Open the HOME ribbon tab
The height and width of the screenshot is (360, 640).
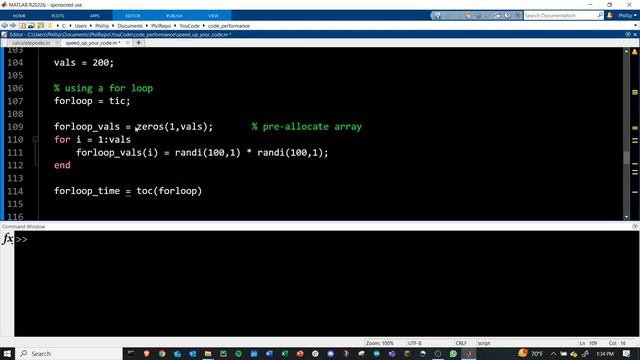pyautogui.click(x=19, y=16)
